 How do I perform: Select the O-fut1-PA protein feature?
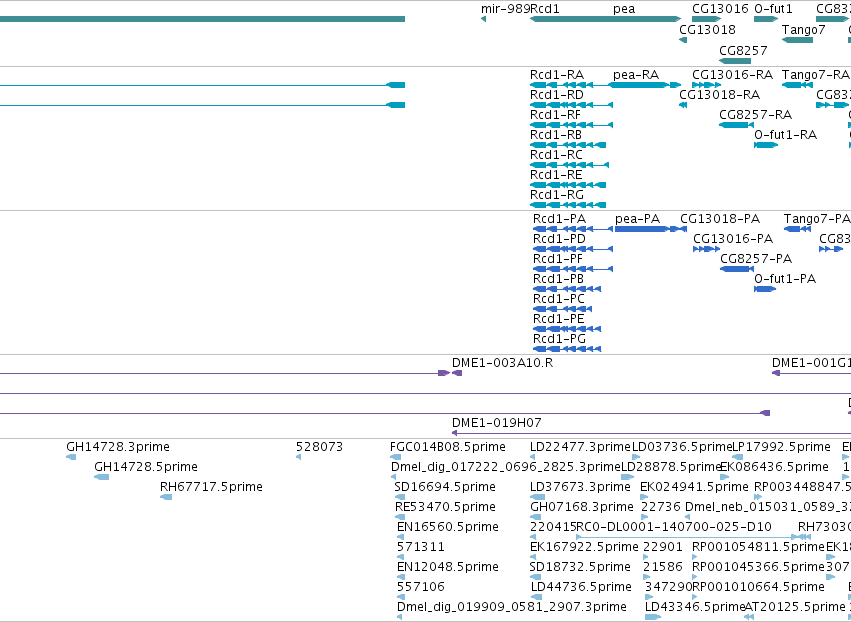tap(765, 289)
